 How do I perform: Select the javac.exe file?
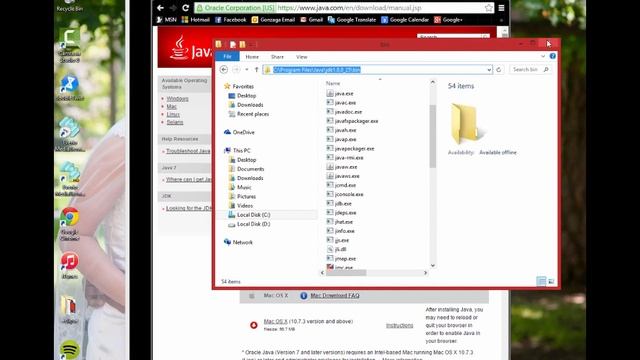pyautogui.click(x=341, y=102)
